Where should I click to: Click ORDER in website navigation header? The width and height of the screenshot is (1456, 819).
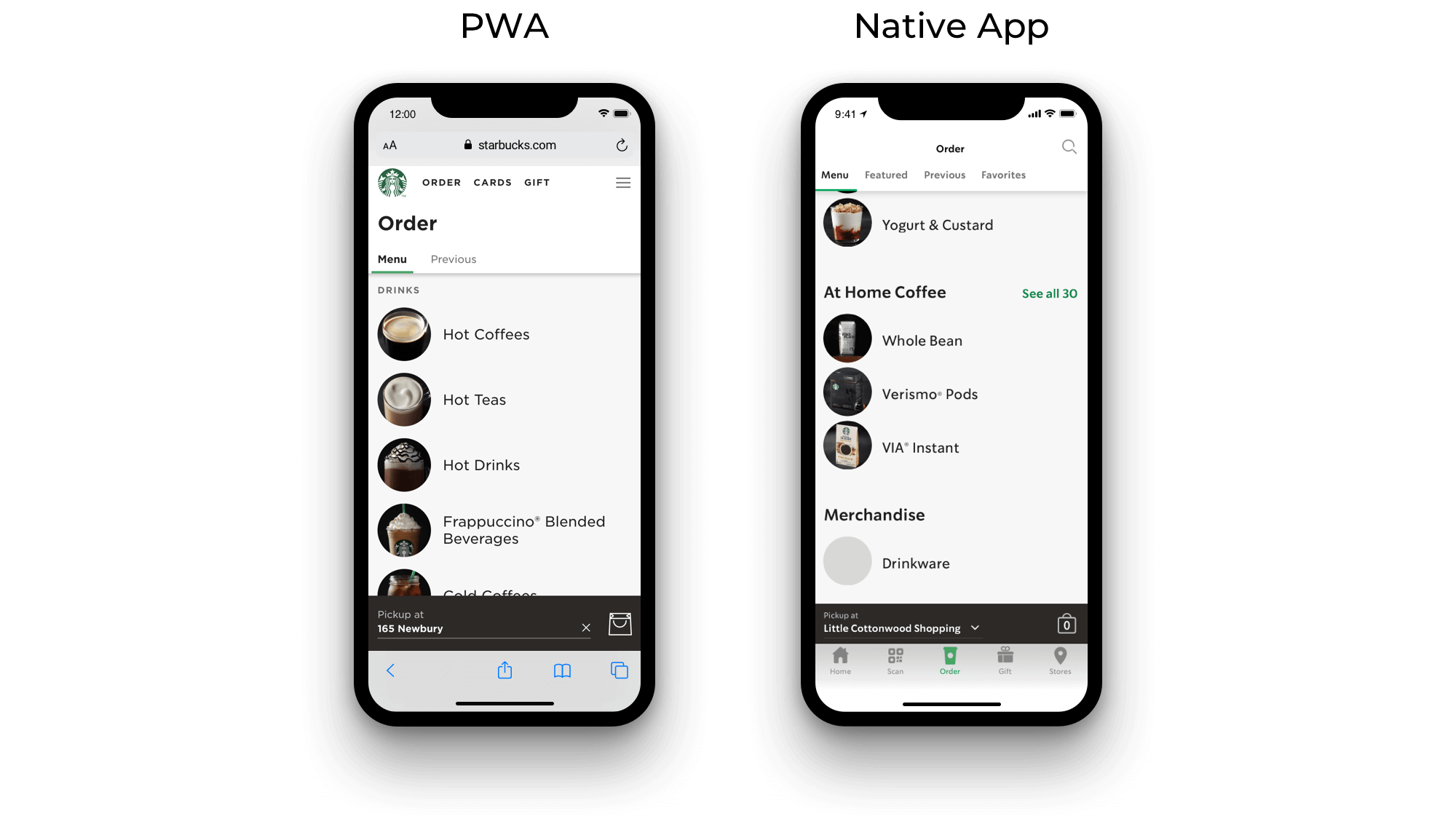(x=441, y=182)
